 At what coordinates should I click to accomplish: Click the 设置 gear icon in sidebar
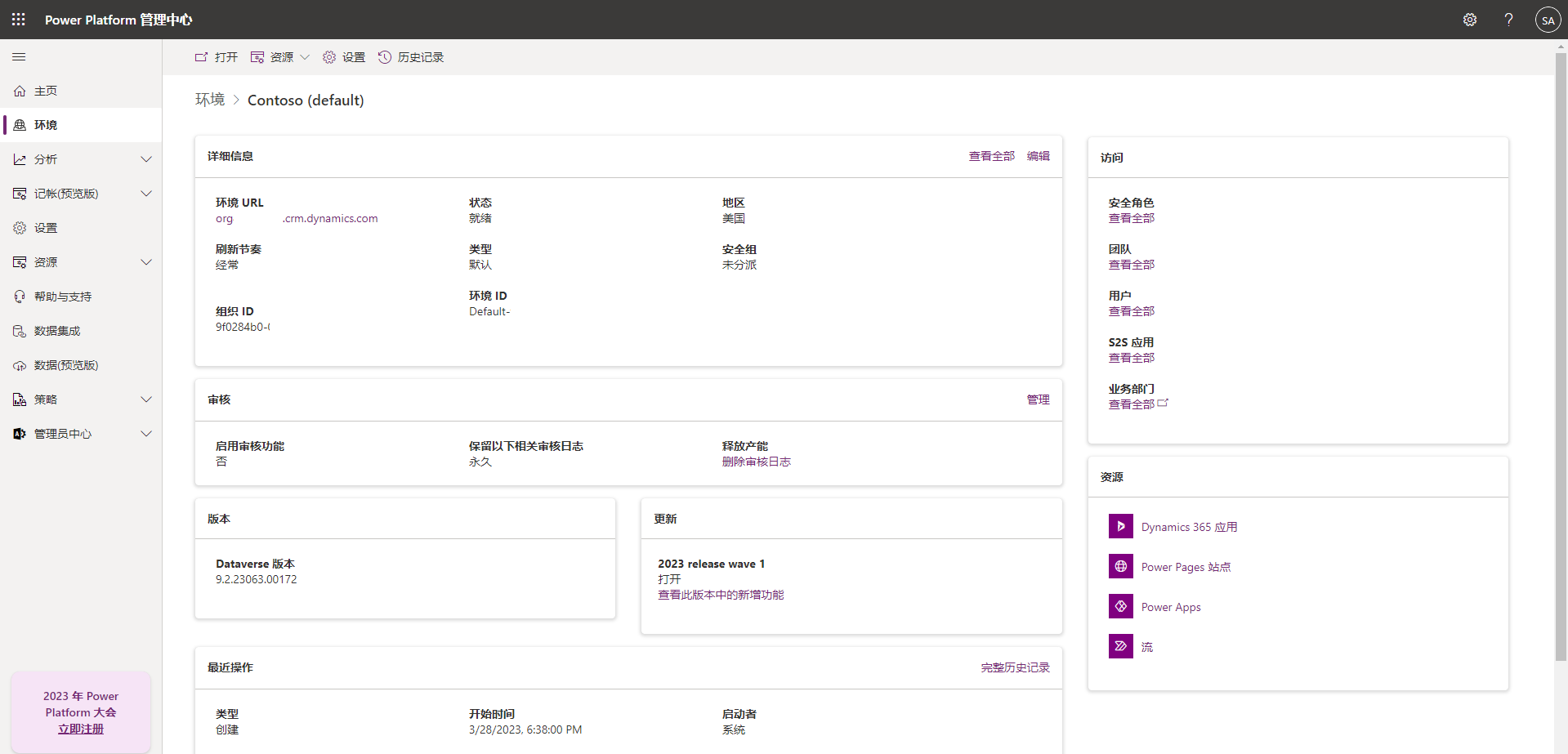point(20,229)
